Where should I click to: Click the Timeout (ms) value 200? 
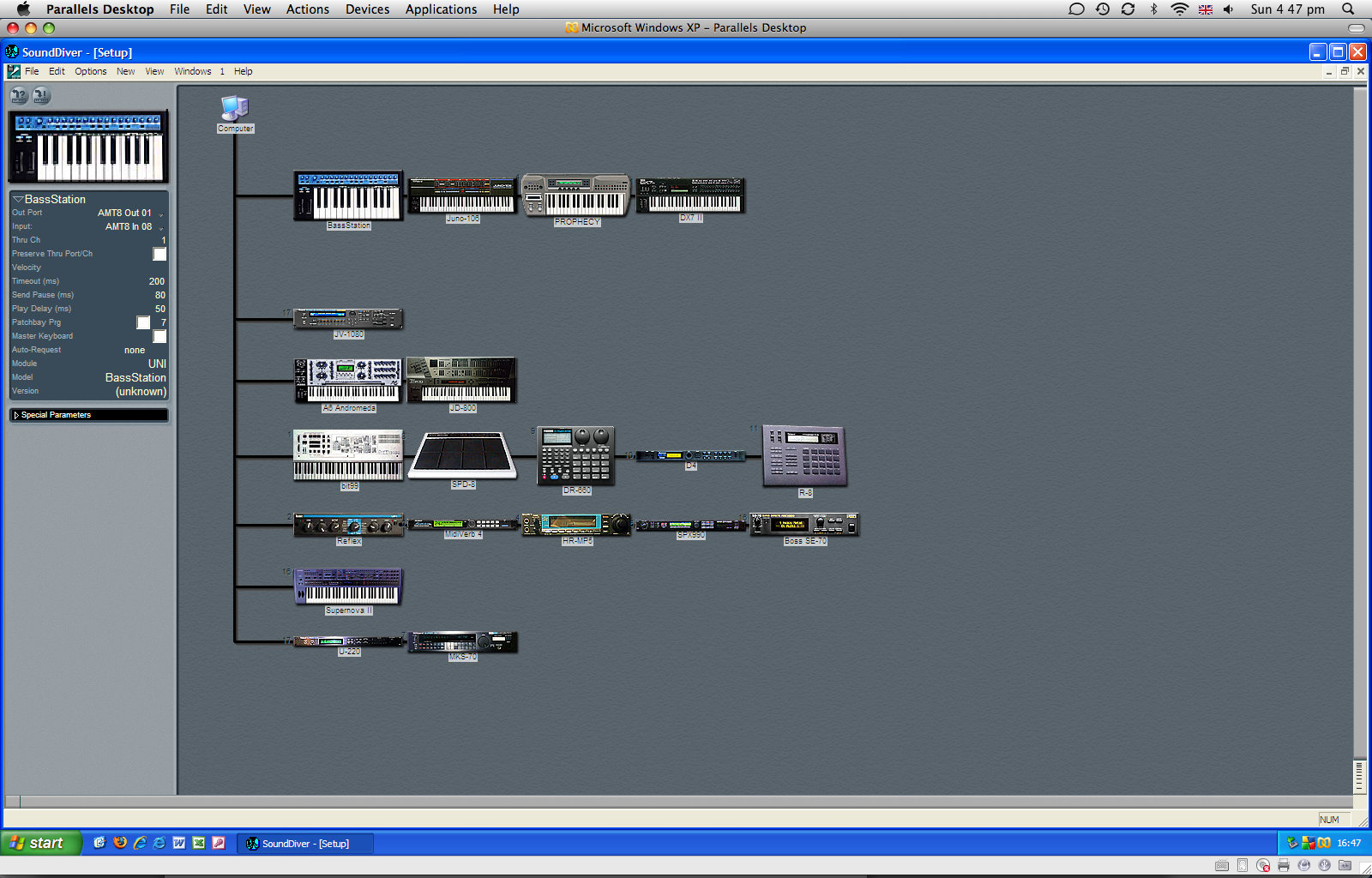tap(157, 281)
